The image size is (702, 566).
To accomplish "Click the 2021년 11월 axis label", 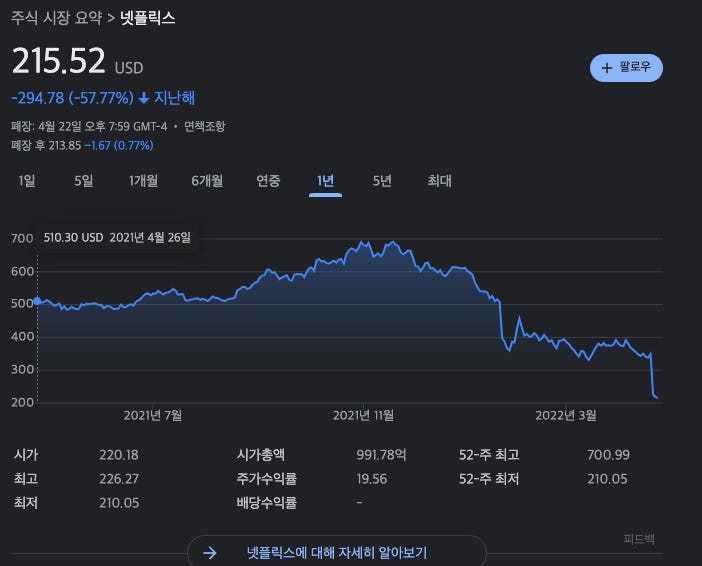I will pyautogui.click(x=364, y=416).
